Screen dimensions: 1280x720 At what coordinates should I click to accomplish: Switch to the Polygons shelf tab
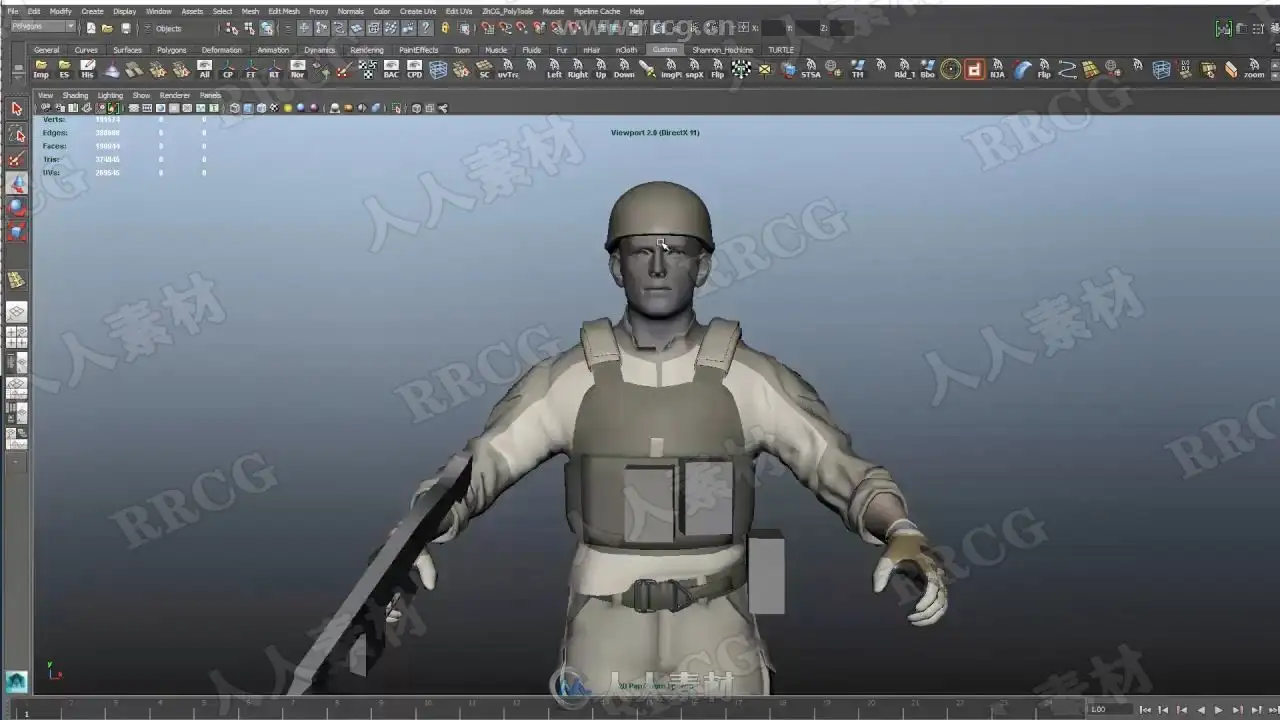(171, 49)
